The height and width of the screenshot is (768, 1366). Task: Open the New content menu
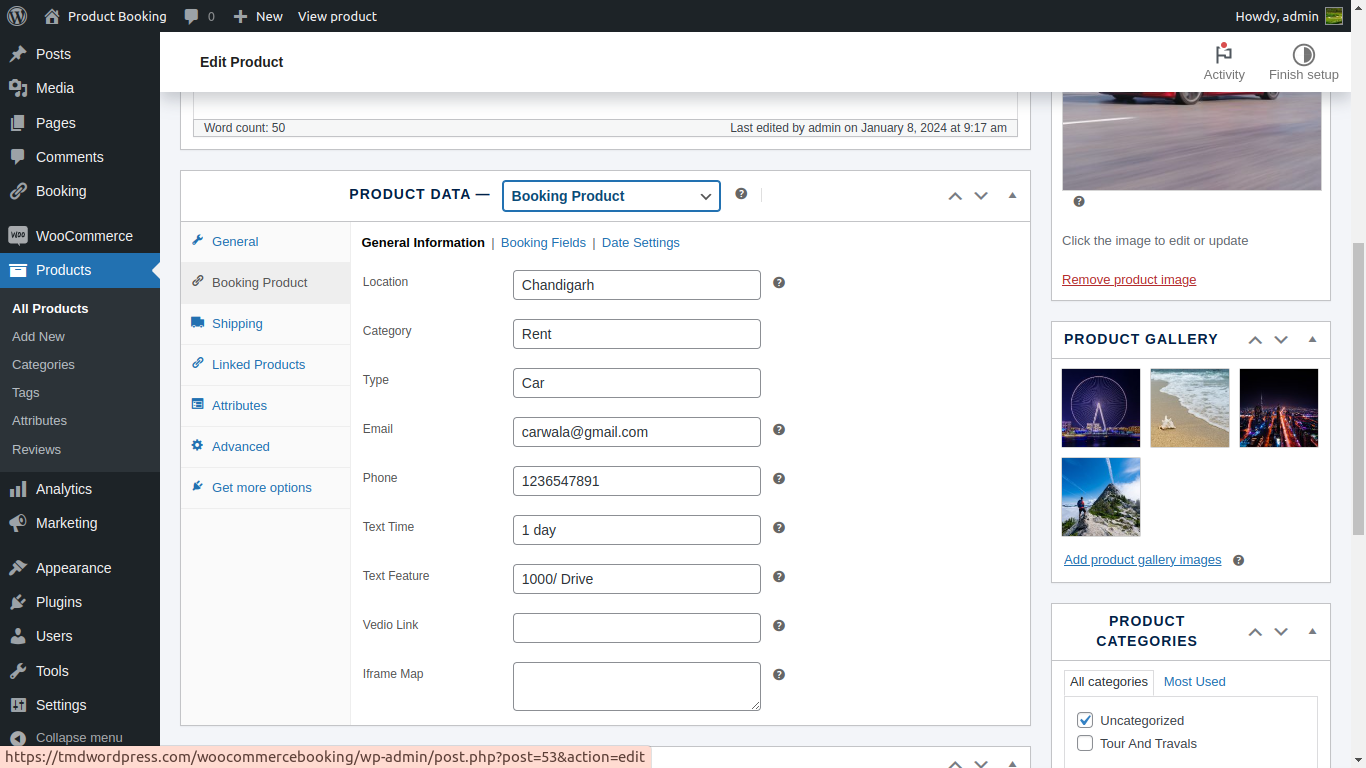257,16
